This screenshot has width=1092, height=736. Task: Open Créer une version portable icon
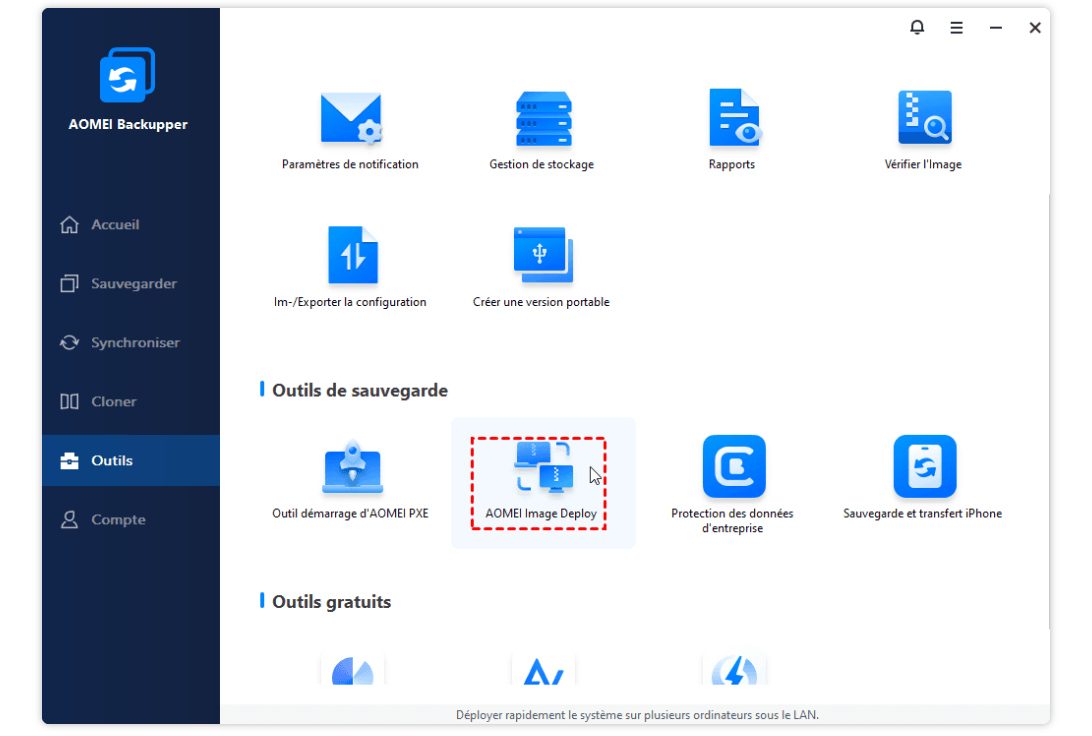click(x=543, y=255)
